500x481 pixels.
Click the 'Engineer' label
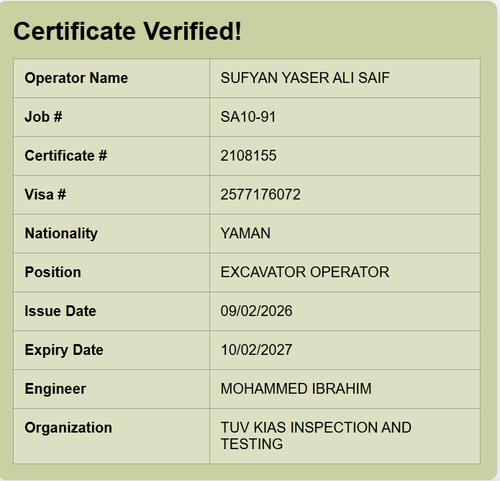[55, 389]
